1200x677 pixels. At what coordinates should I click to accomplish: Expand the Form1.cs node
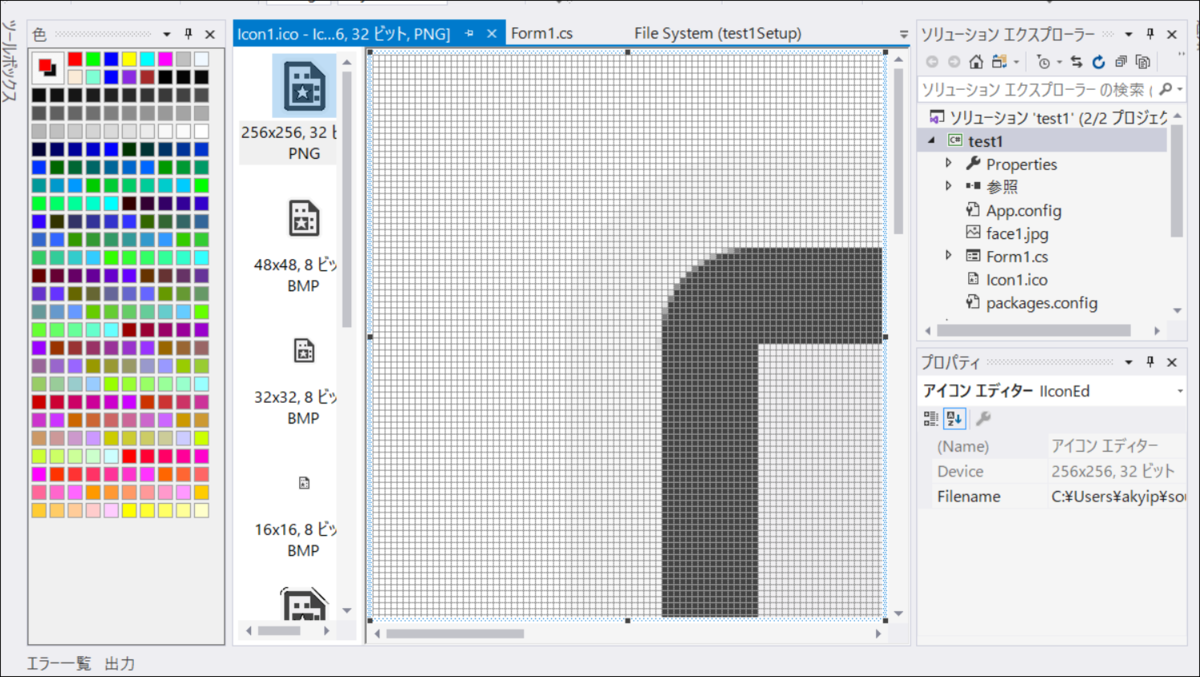click(x=949, y=256)
